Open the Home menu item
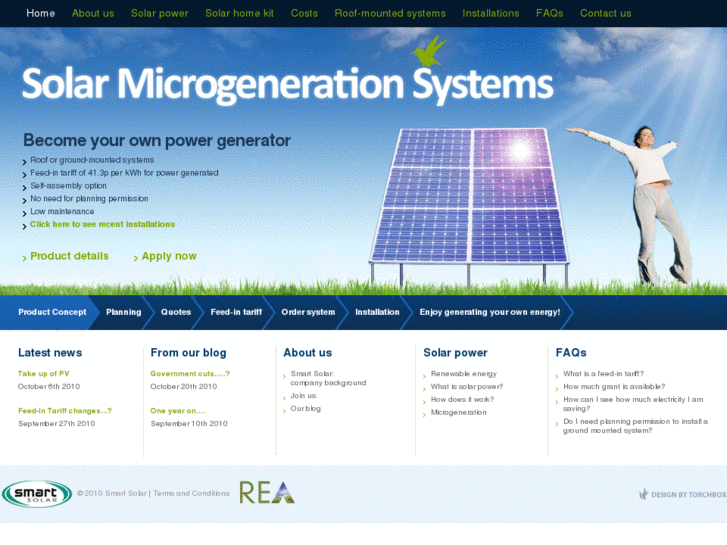Image resolution: width=727 pixels, height=545 pixels. 40,13
